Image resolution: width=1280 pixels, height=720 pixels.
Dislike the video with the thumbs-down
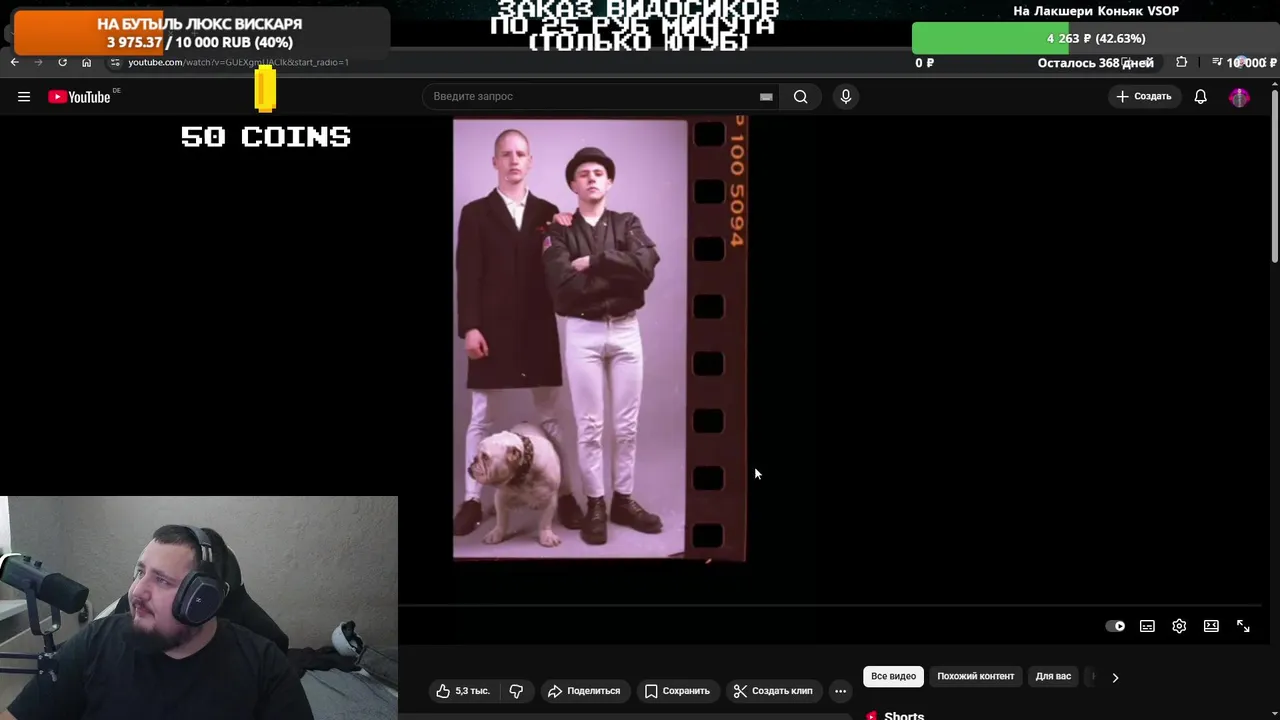click(x=516, y=691)
